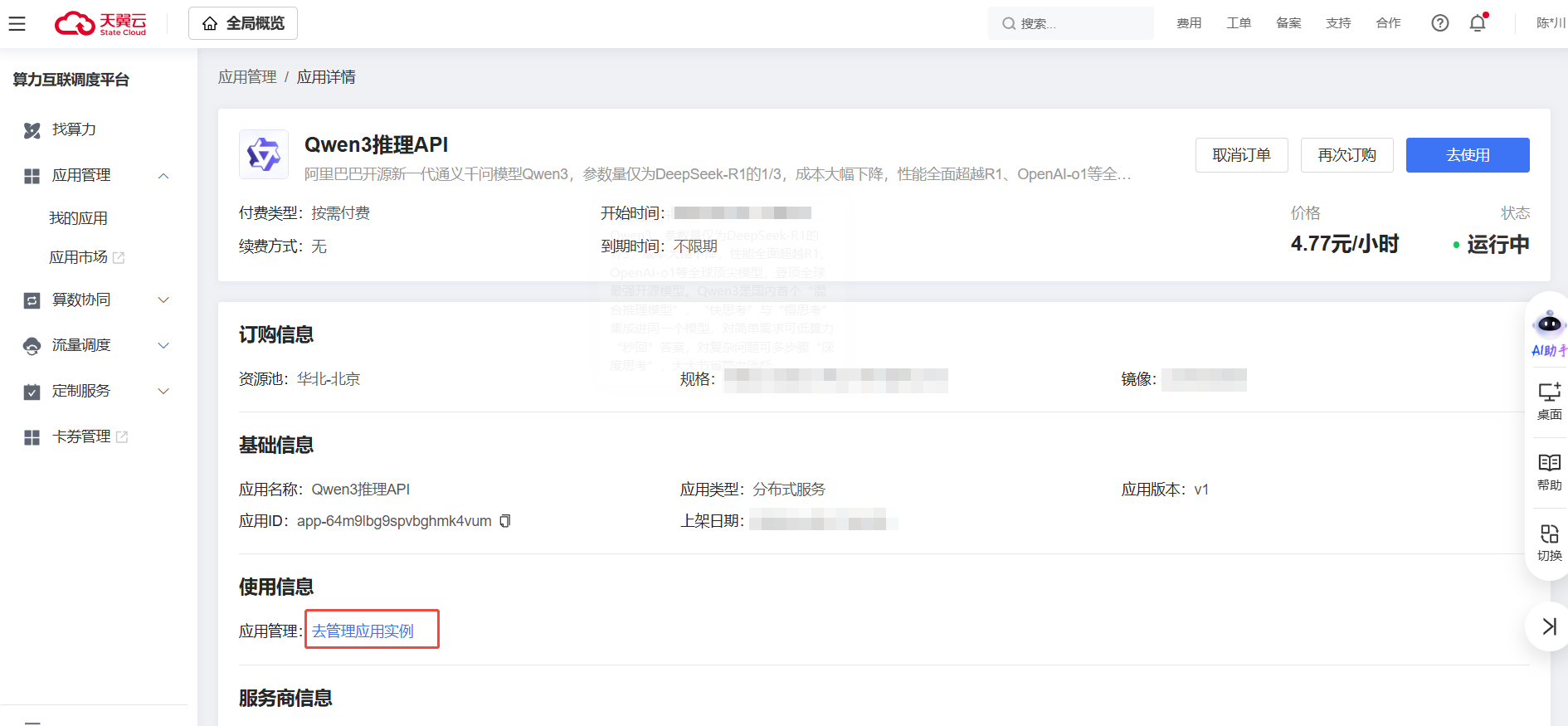Click the 分布式服务 application type value
The image size is (1568, 726).
789,490
